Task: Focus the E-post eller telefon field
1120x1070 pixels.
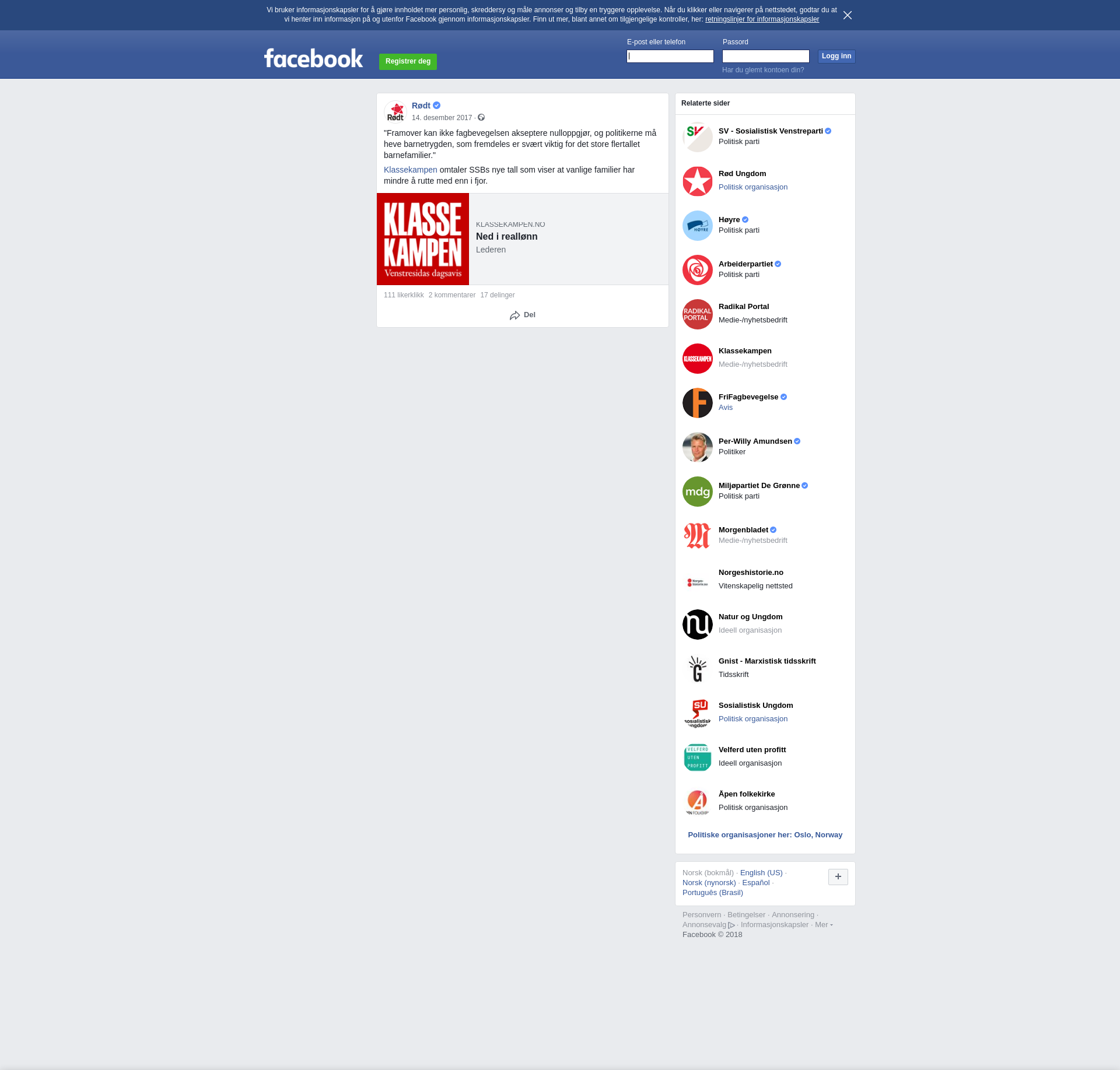Action: click(x=670, y=56)
